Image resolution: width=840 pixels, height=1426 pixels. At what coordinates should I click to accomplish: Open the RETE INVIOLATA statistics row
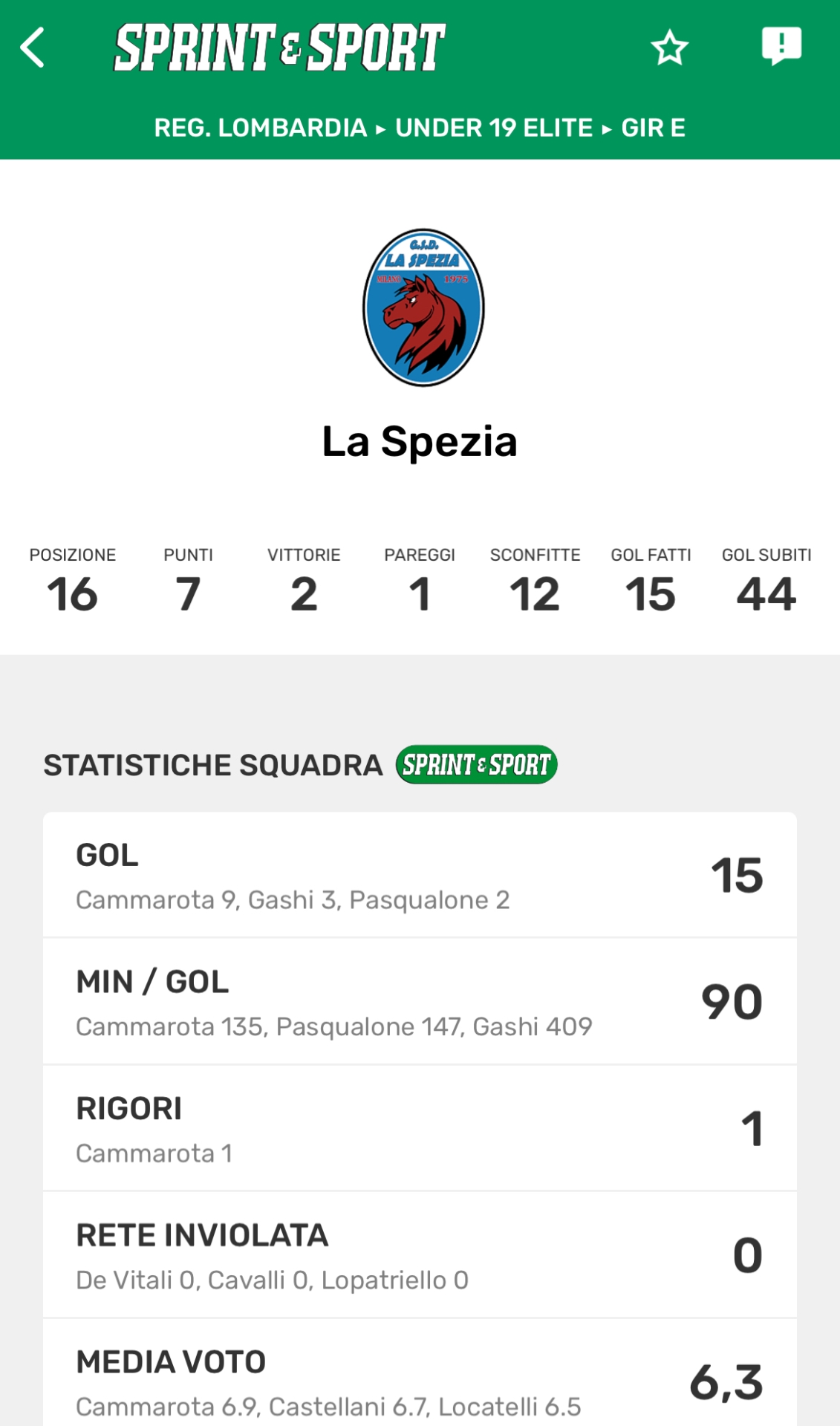(x=420, y=1255)
